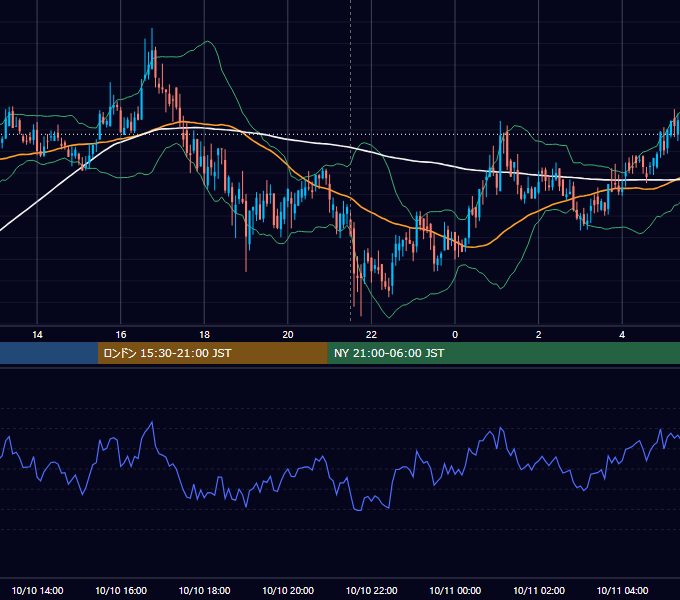Image resolution: width=680 pixels, height=600 pixels.
Task: Click the 10/10 18:00 date label
Action: 204,590
